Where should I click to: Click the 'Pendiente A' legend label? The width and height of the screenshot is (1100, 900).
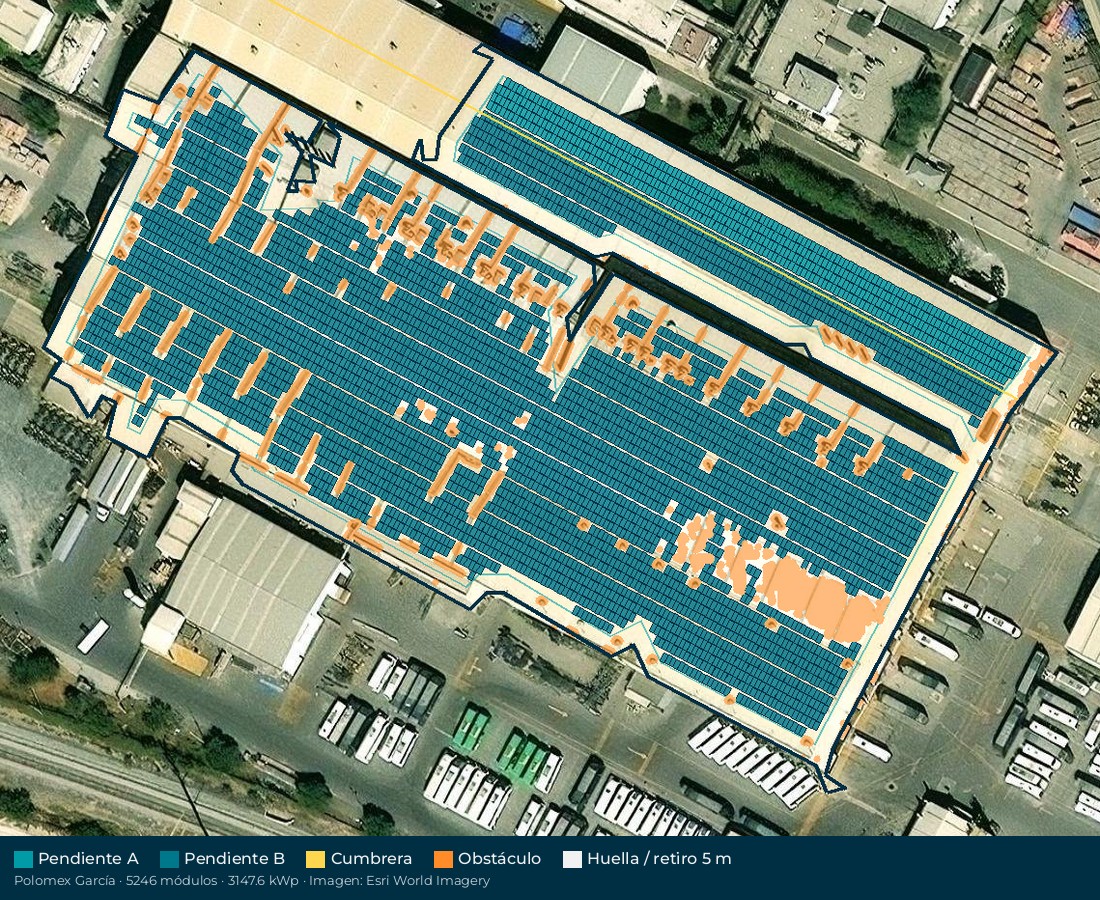[88, 859]
